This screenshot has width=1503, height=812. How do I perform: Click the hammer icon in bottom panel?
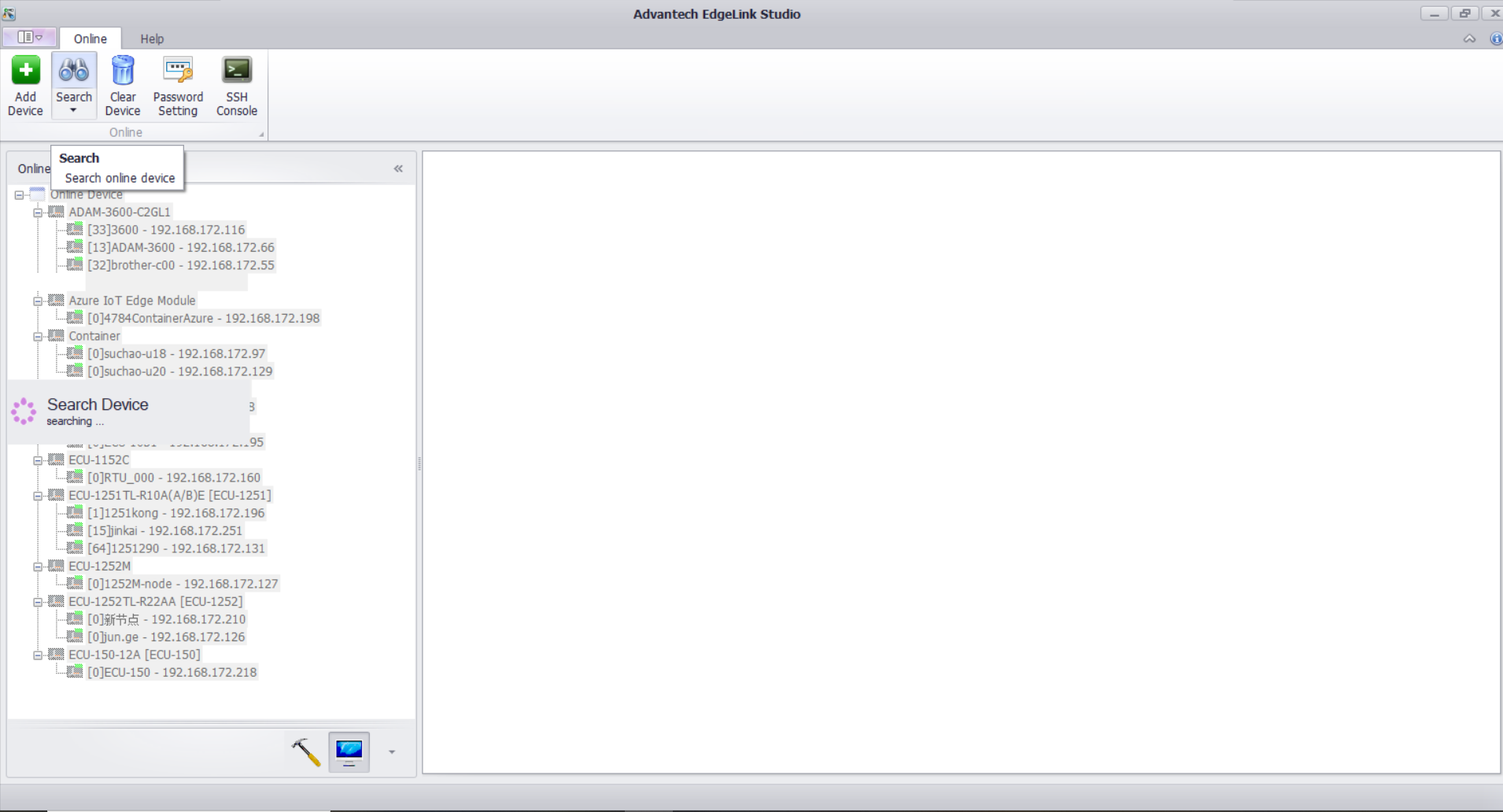[x=306, y=752]
